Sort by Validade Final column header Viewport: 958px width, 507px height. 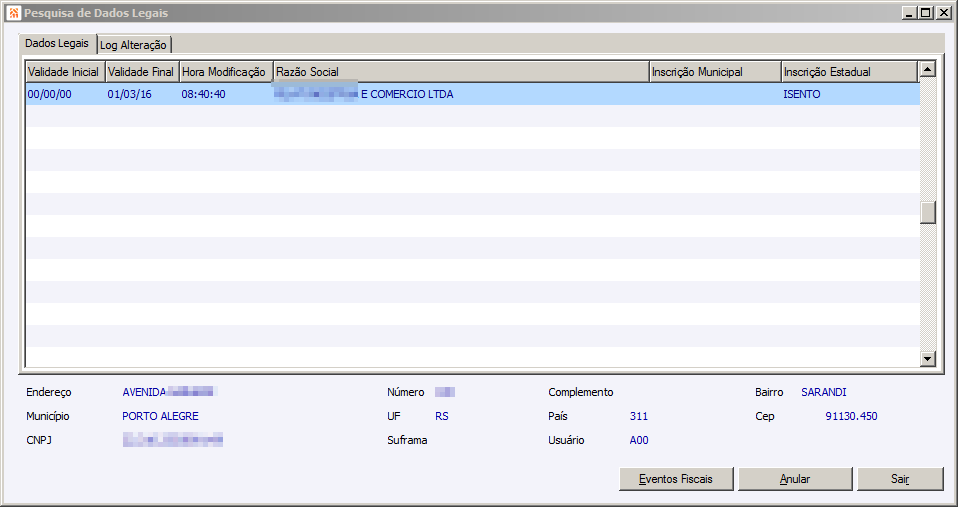pos(142,71)
